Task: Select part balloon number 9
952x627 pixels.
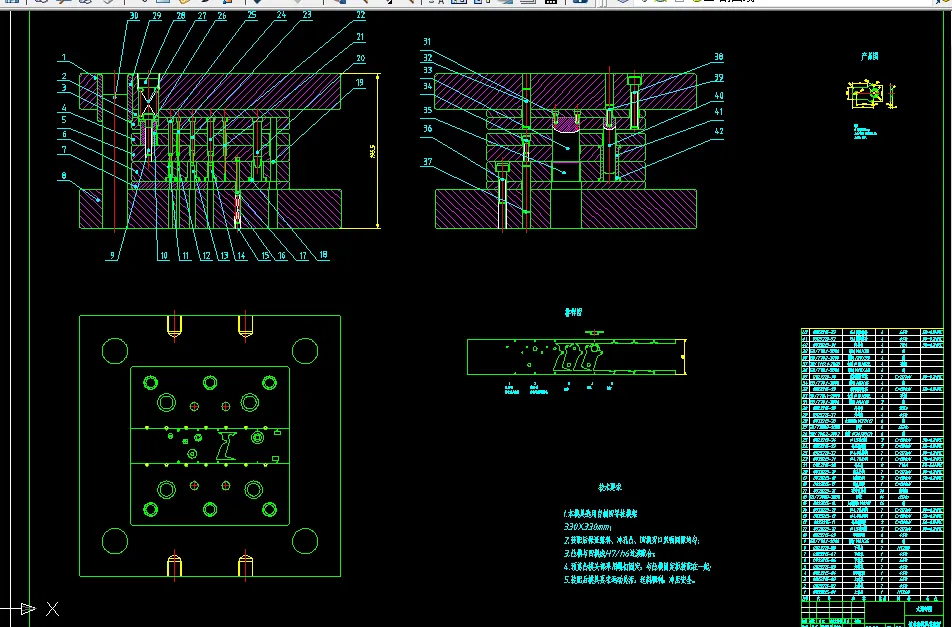Action: pos(112,256)
